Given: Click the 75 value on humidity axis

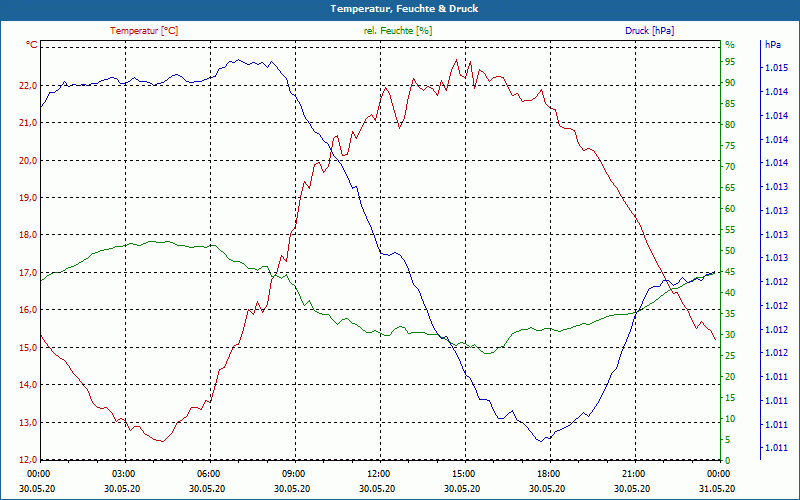Looking at the screenshot, I should [730, 146].
